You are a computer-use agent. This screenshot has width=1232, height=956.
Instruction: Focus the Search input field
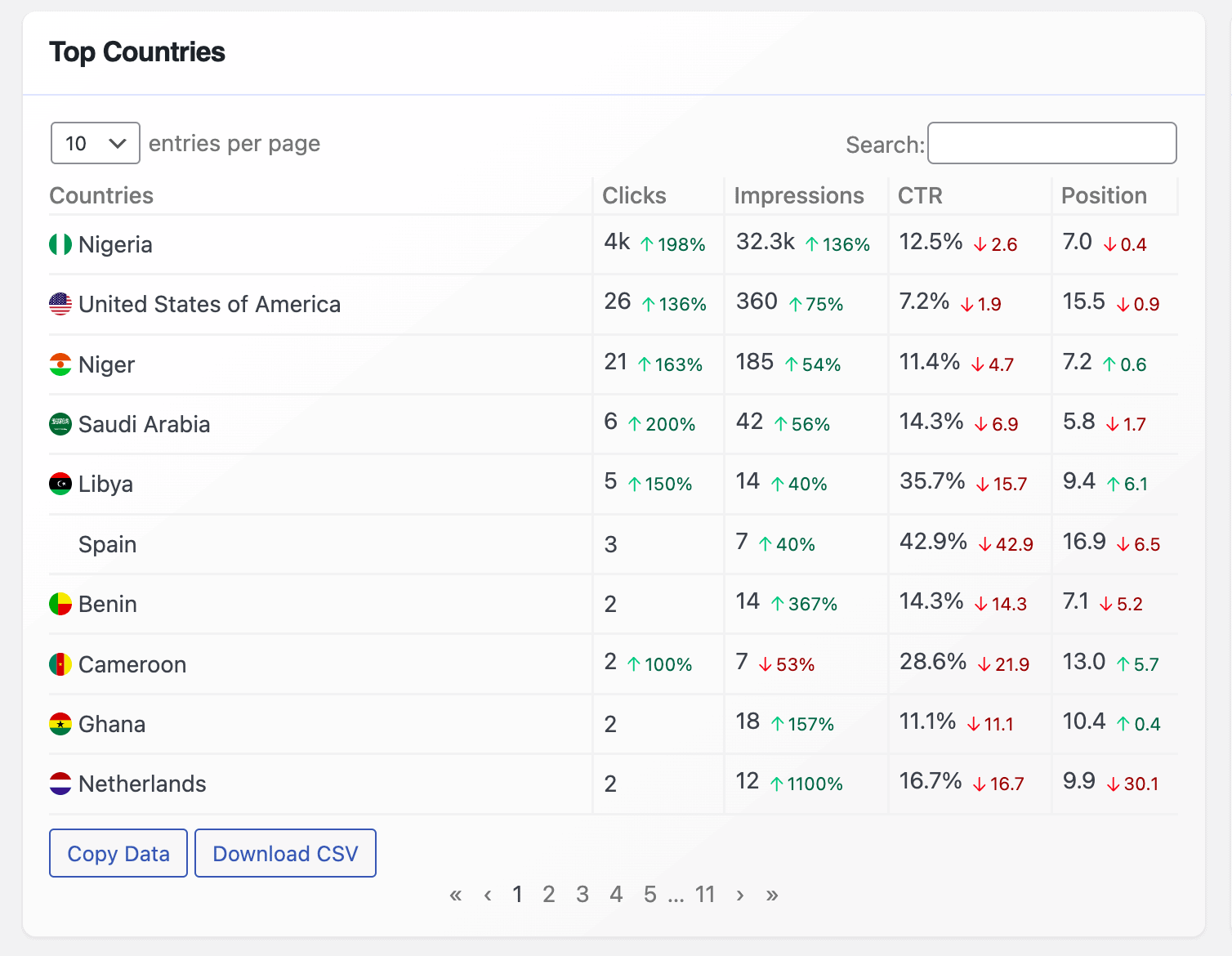click(x=1052, y=143)
